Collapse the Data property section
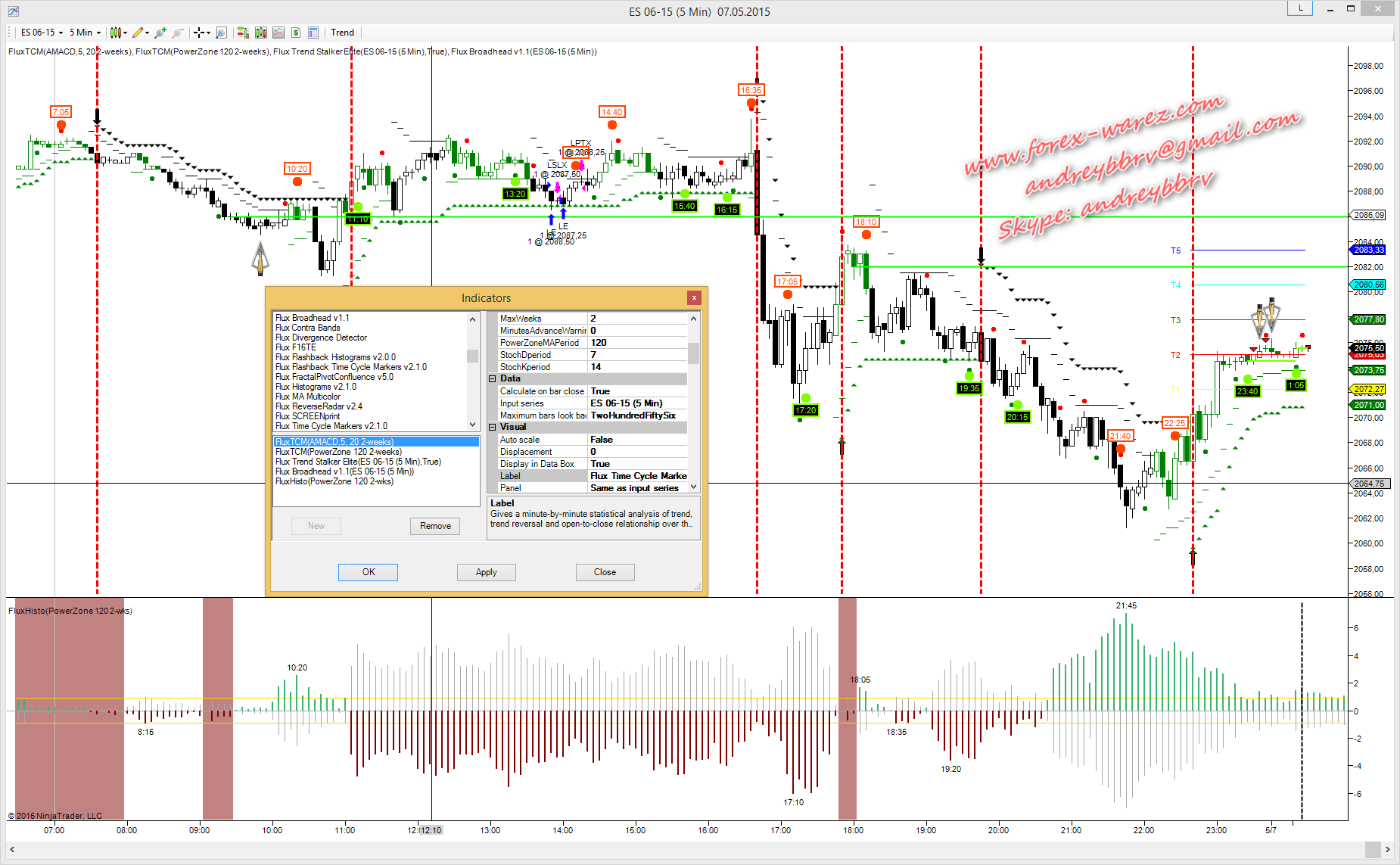 (492, 378)
